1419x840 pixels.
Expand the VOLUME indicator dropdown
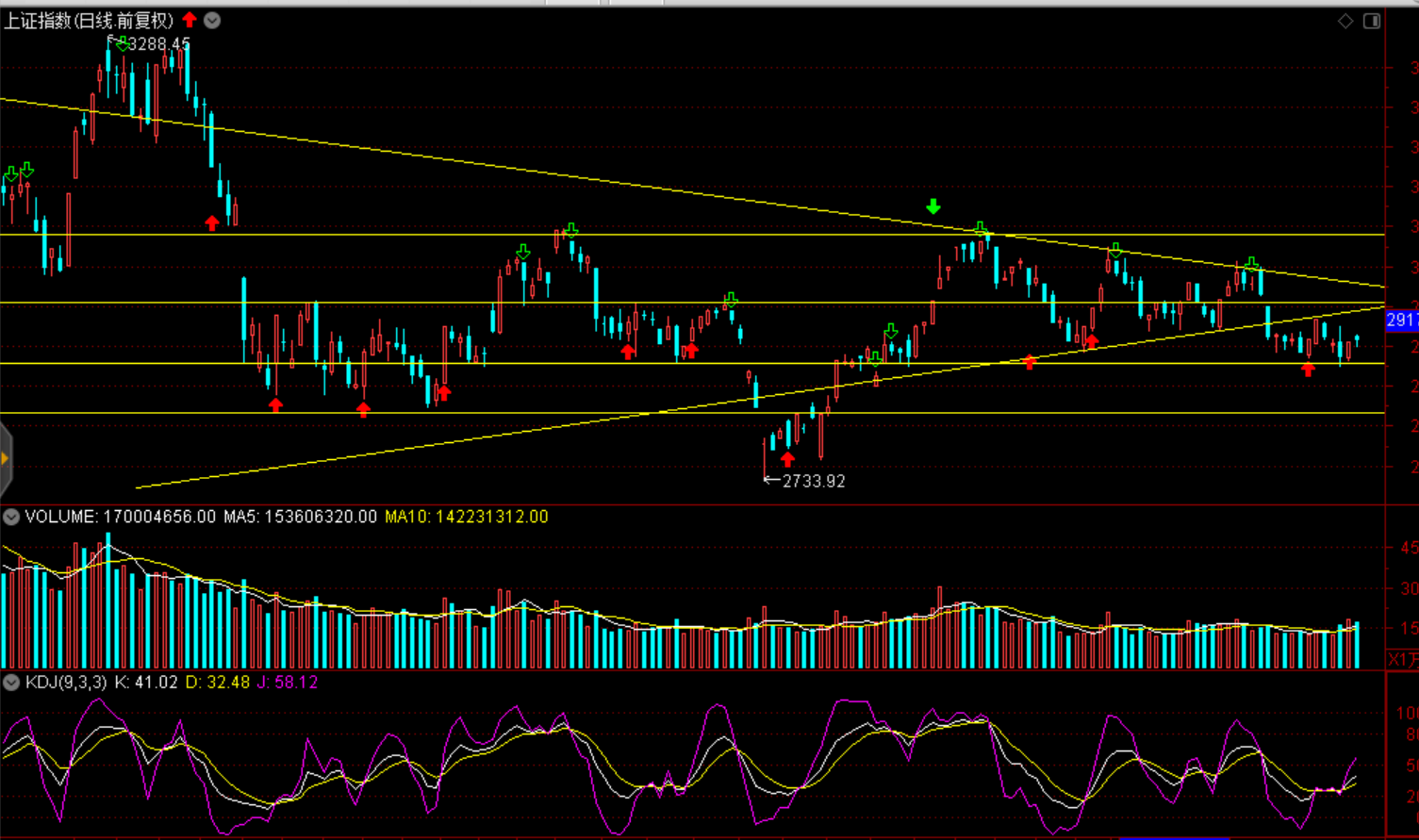pos(11,517)
